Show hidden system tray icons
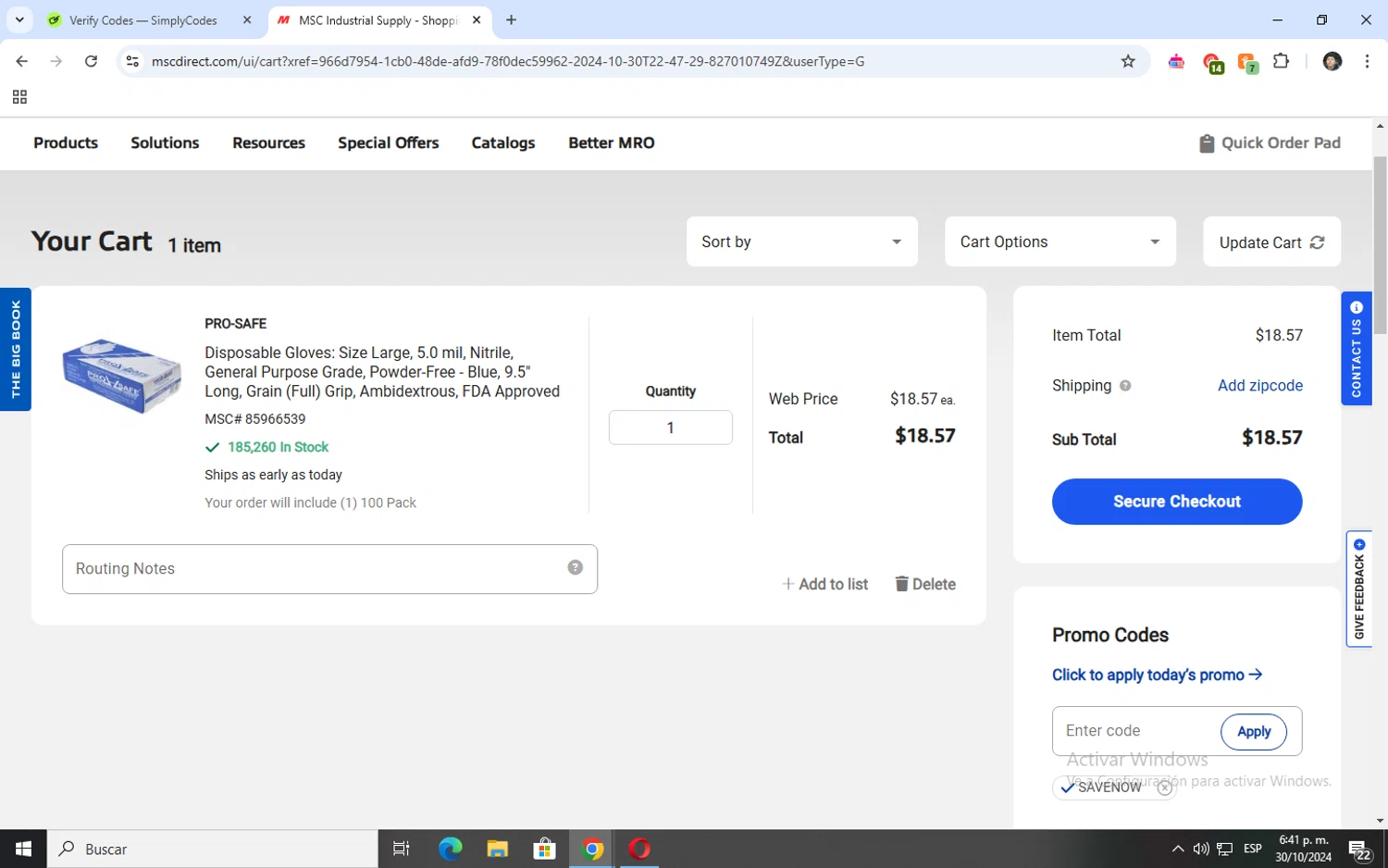1388x868 pixels. [x=1177, y=849]
